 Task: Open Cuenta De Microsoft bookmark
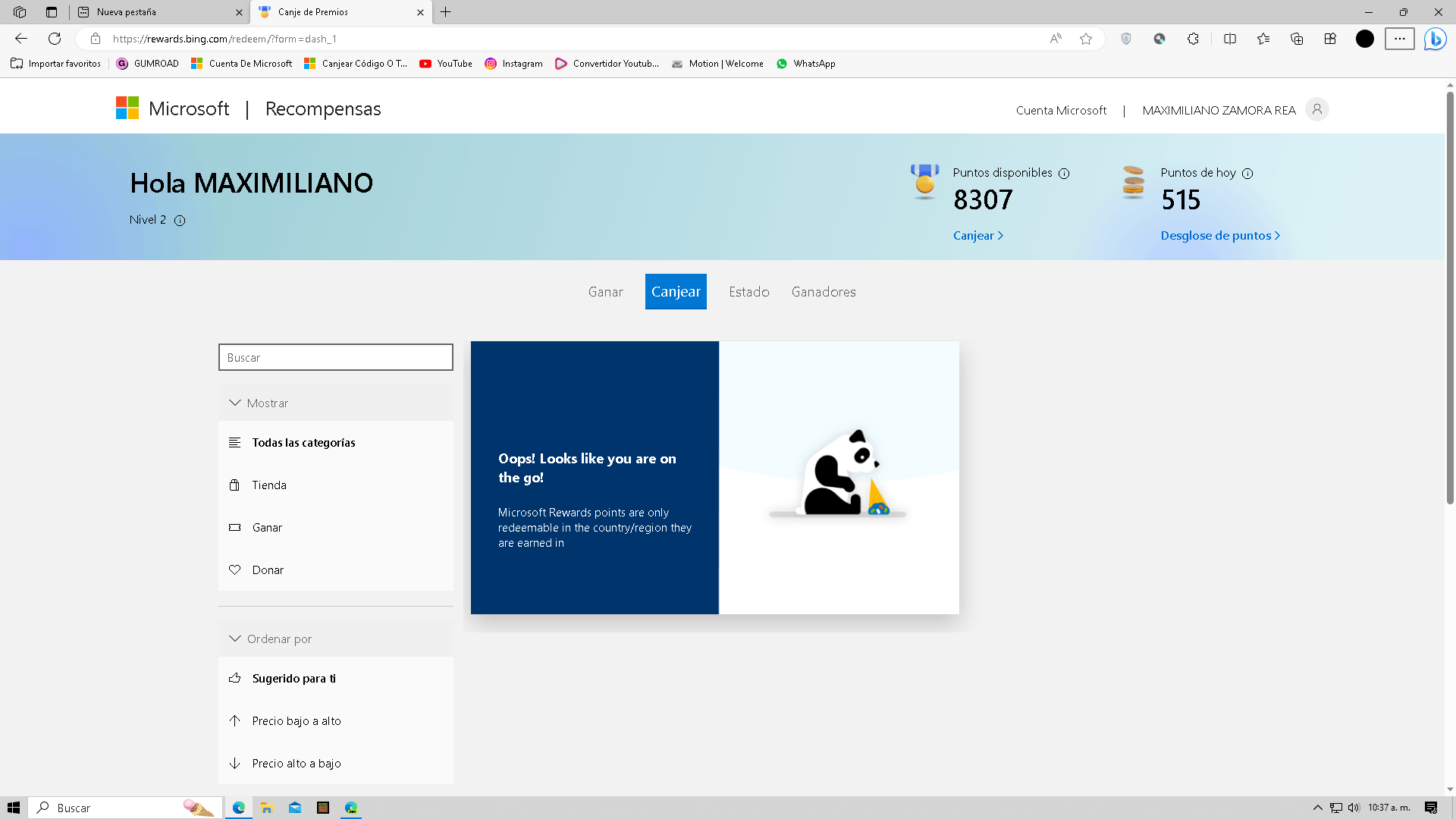242,64
